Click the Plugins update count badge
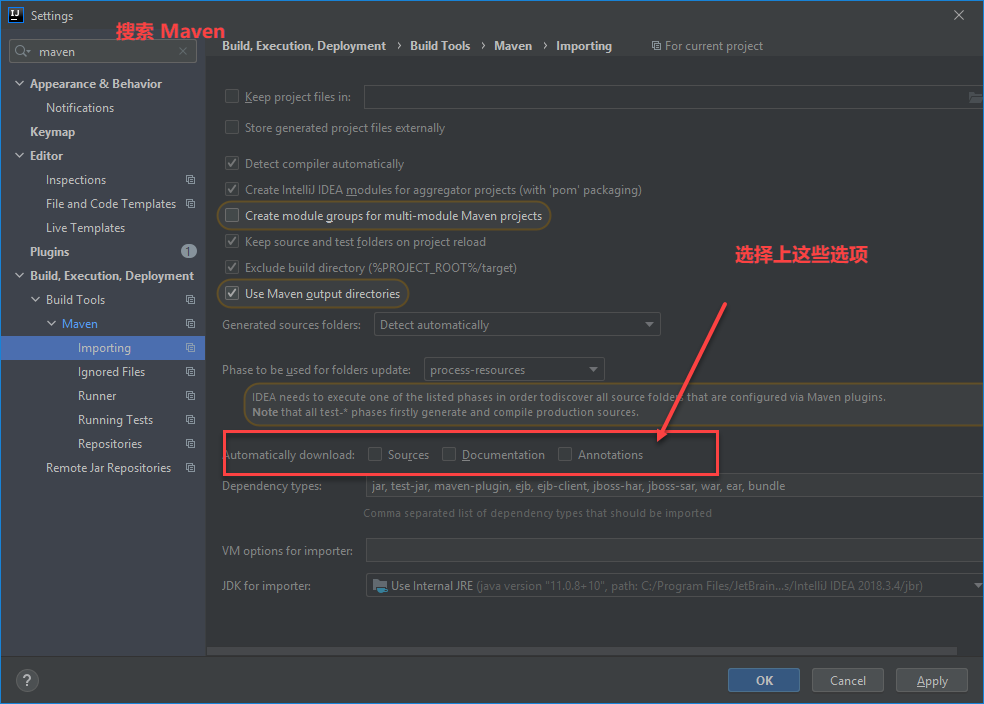 click(188, 252)
